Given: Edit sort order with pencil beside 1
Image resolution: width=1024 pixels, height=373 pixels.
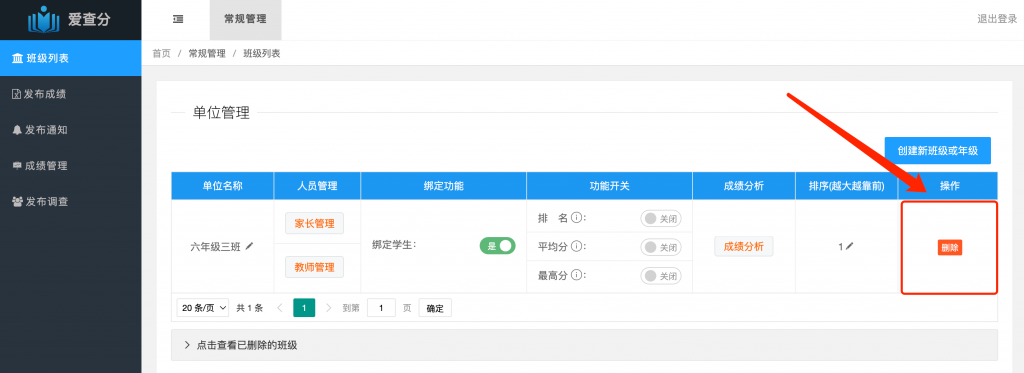Looking at the screenshot, I should [x=849, y=246].
